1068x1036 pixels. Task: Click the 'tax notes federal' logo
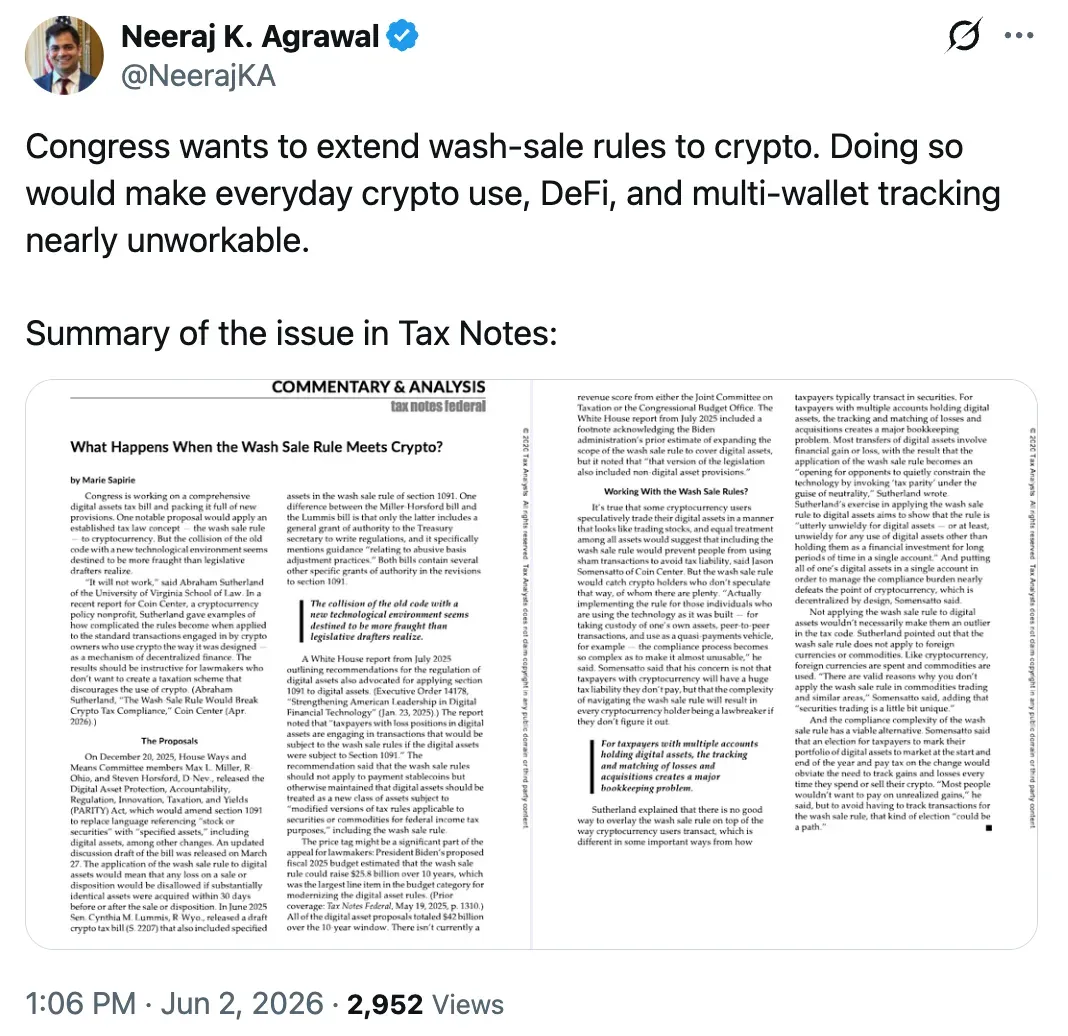pos(438,407)
